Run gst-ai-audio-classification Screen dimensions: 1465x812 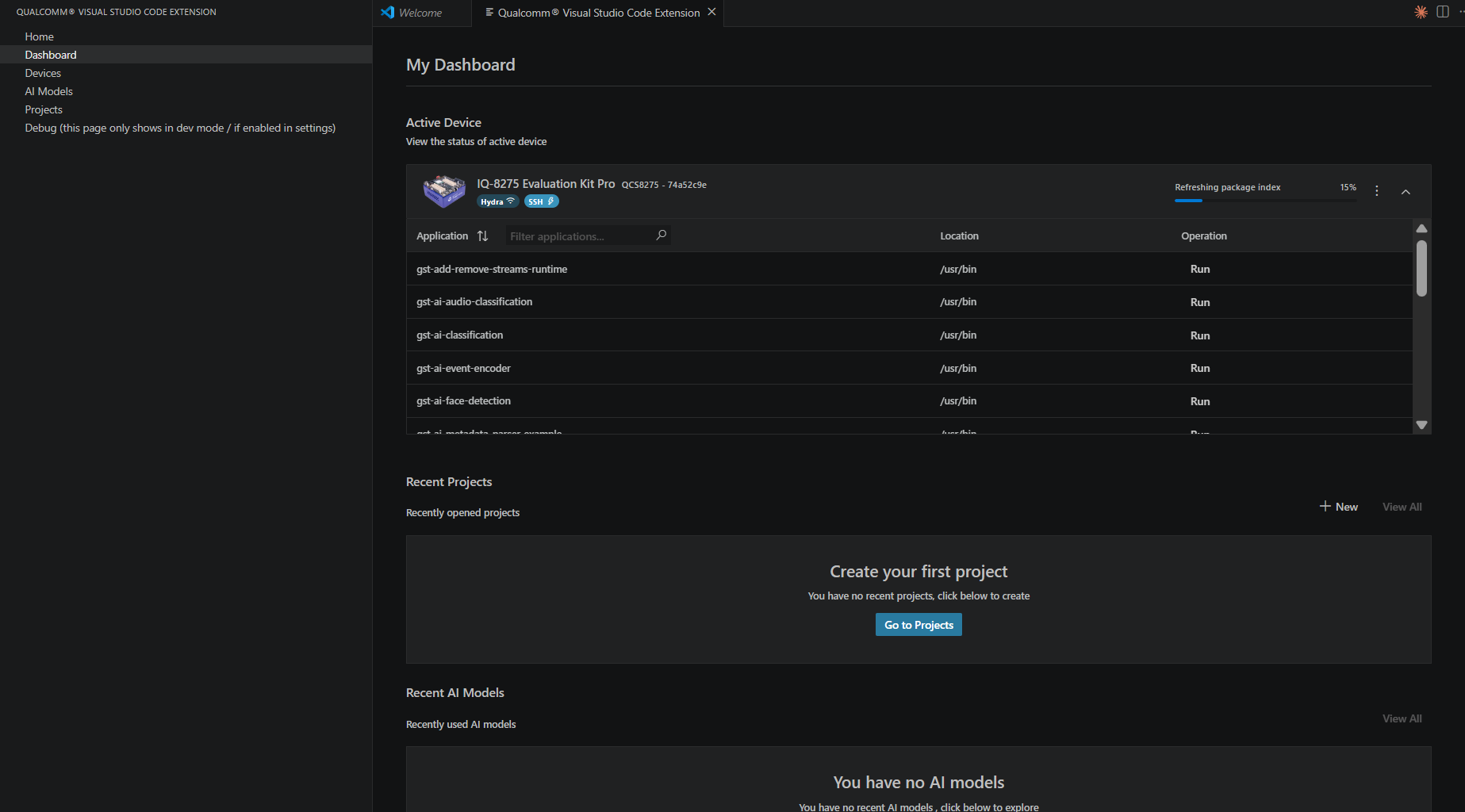[1200, 303]
